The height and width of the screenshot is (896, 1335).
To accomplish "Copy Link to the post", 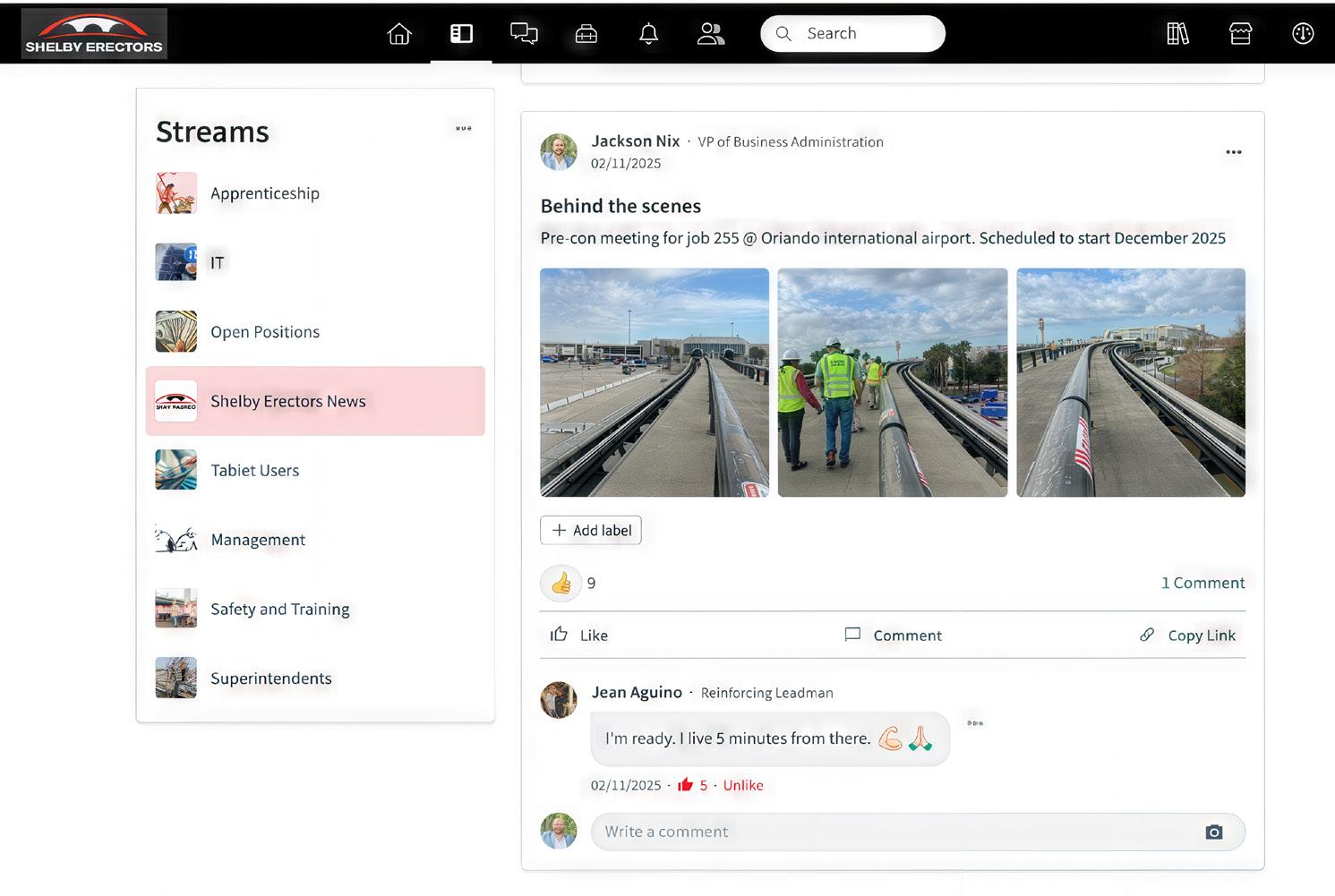I will click(x=1187, y=635).
